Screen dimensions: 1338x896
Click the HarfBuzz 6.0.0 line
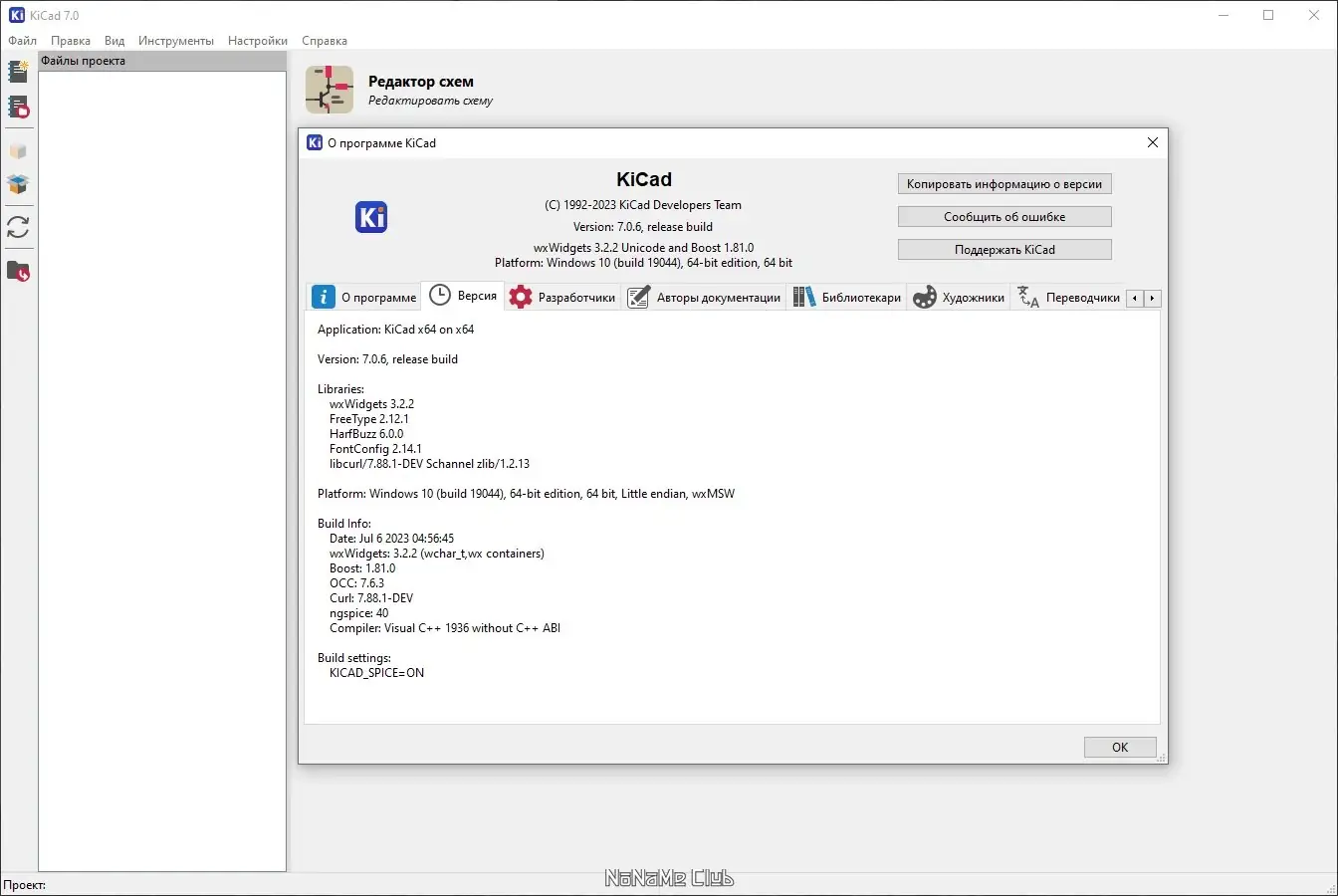(x=366, y=434)
